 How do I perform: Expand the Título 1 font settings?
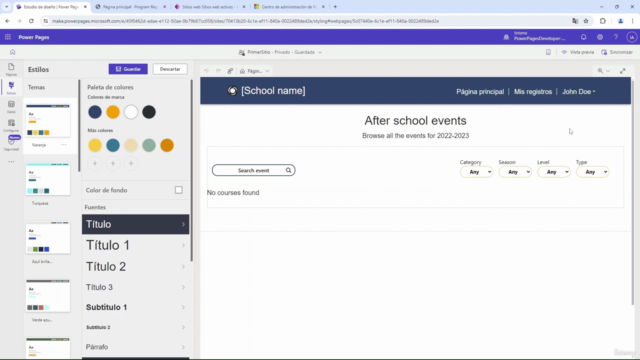(x=136, y=245)
